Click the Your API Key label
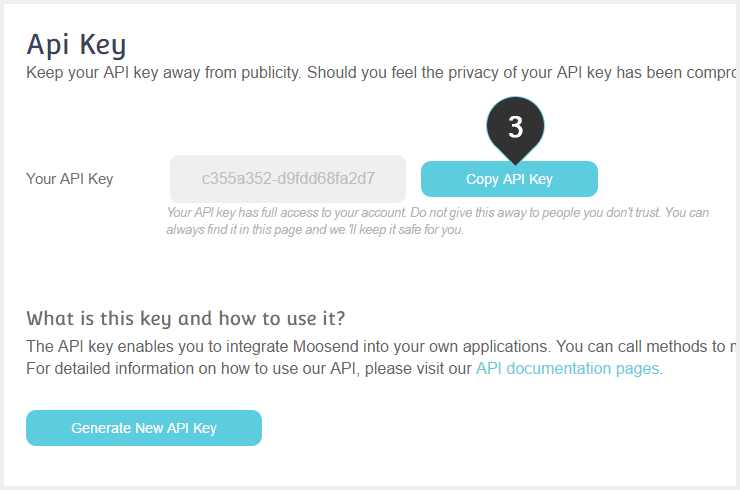This screenshot has height=490, width=740. point(70,179)
